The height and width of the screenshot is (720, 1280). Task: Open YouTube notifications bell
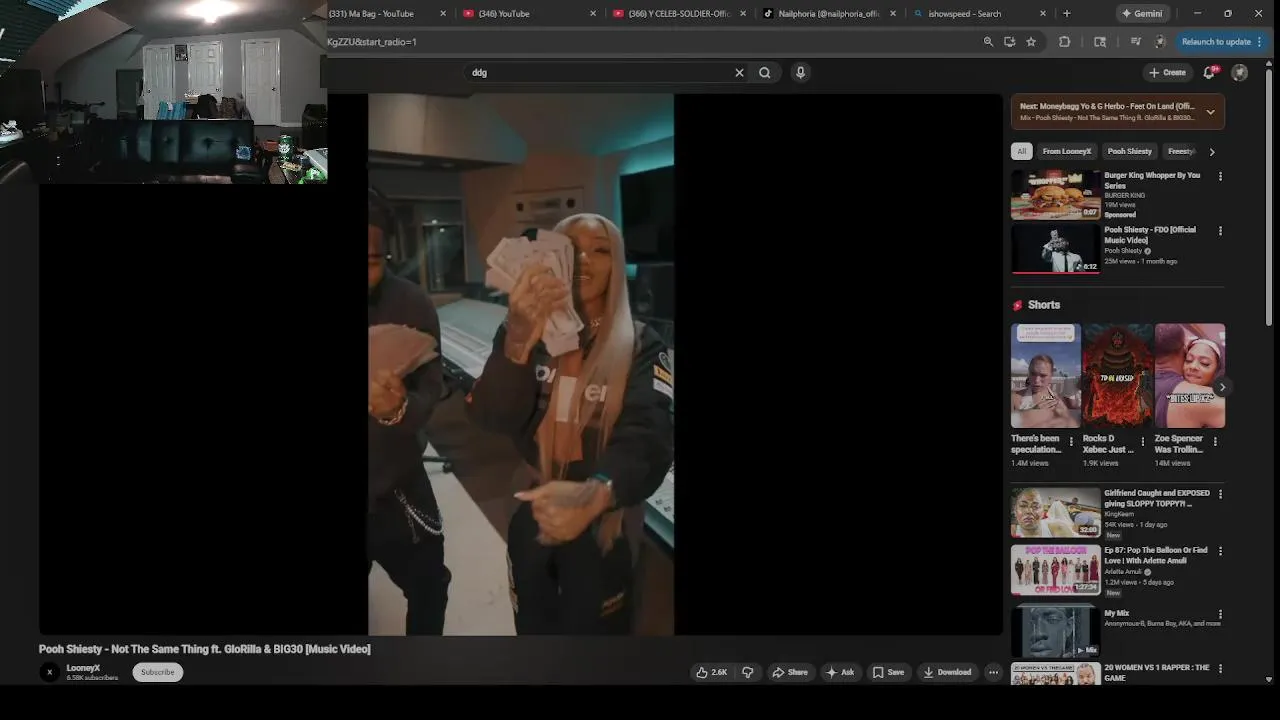(x=1210, y=72)
